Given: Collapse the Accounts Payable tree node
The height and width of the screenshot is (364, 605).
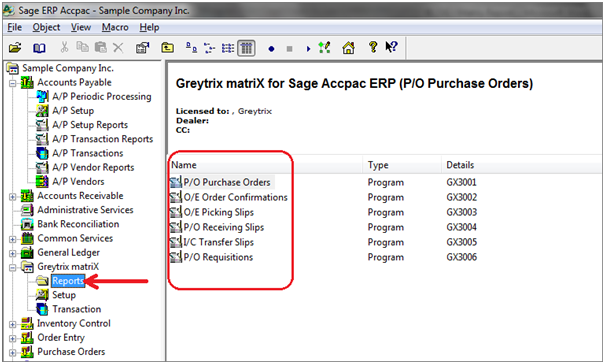Looking at the screenshot, I should pos(13,83).
